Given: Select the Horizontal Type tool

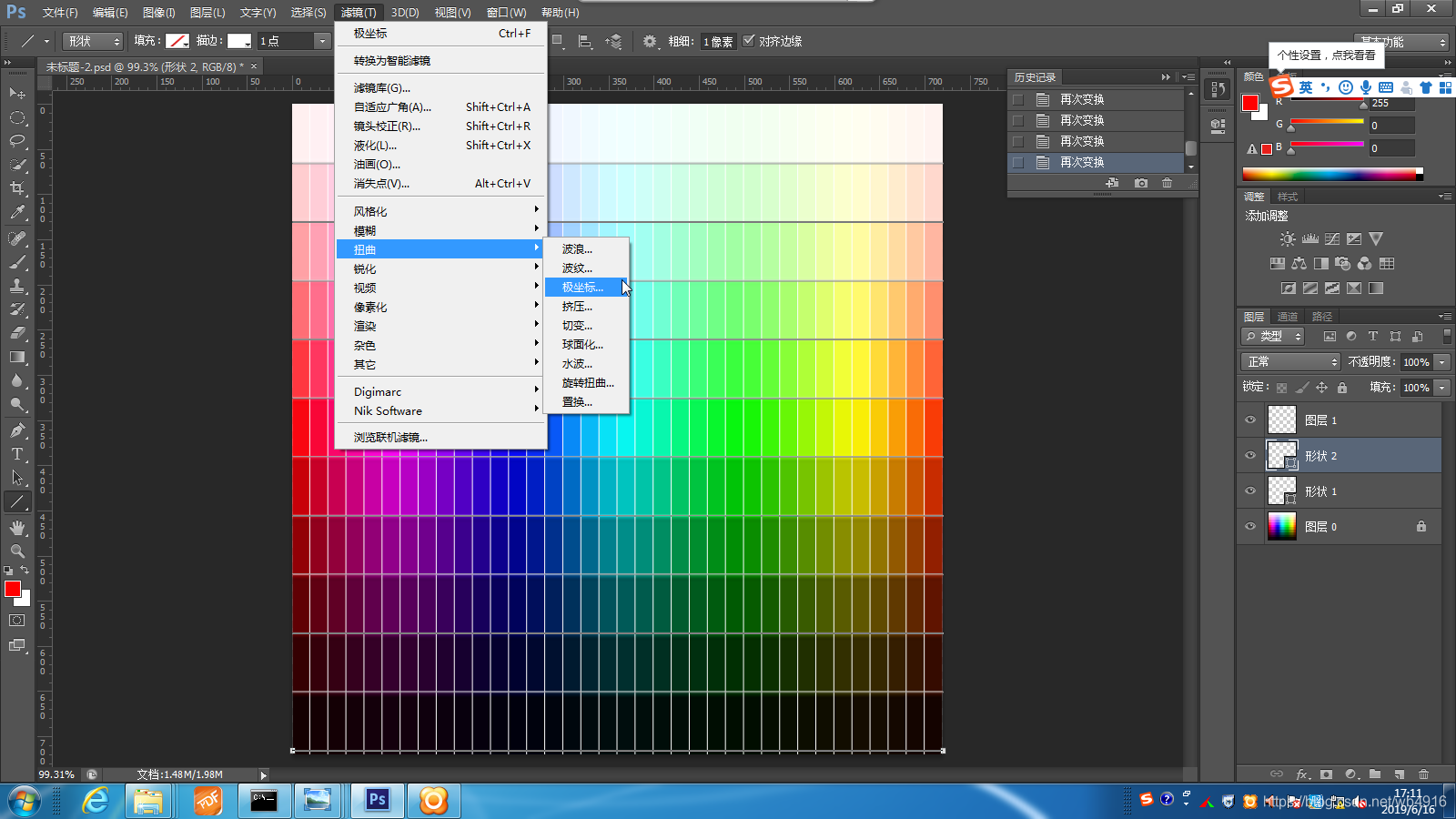Looking at the screenshot, I should point(17,453).
